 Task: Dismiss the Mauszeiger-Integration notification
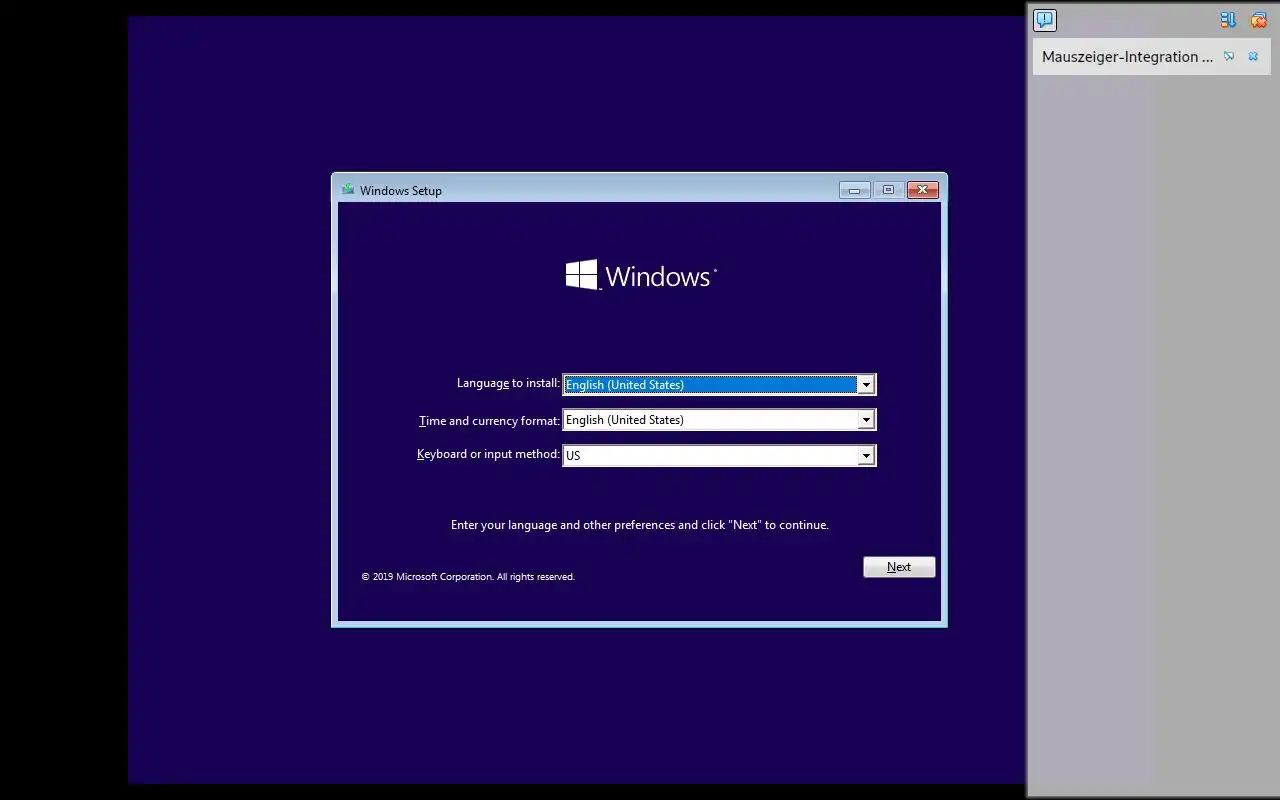tap(1253, 57)
